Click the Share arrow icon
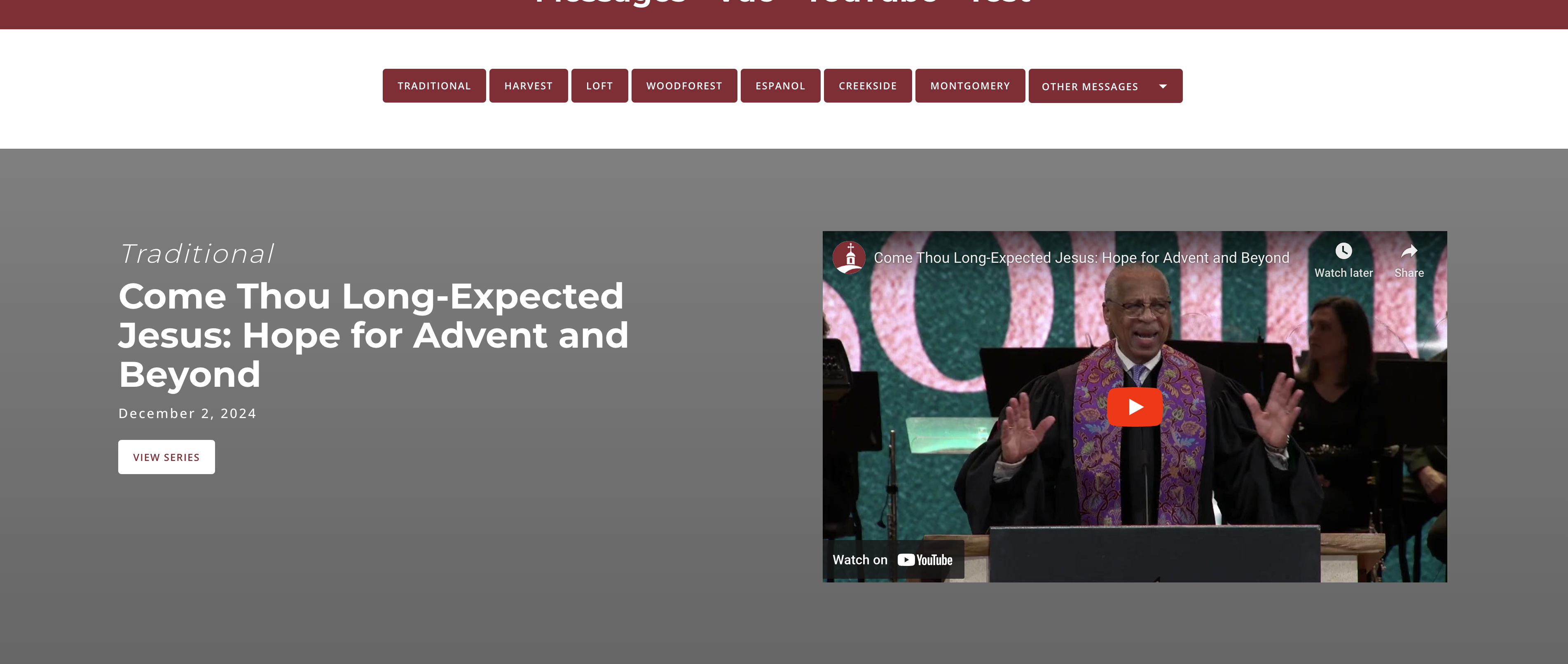Viewport: 1568px width, 664px height. [1409, 251]
